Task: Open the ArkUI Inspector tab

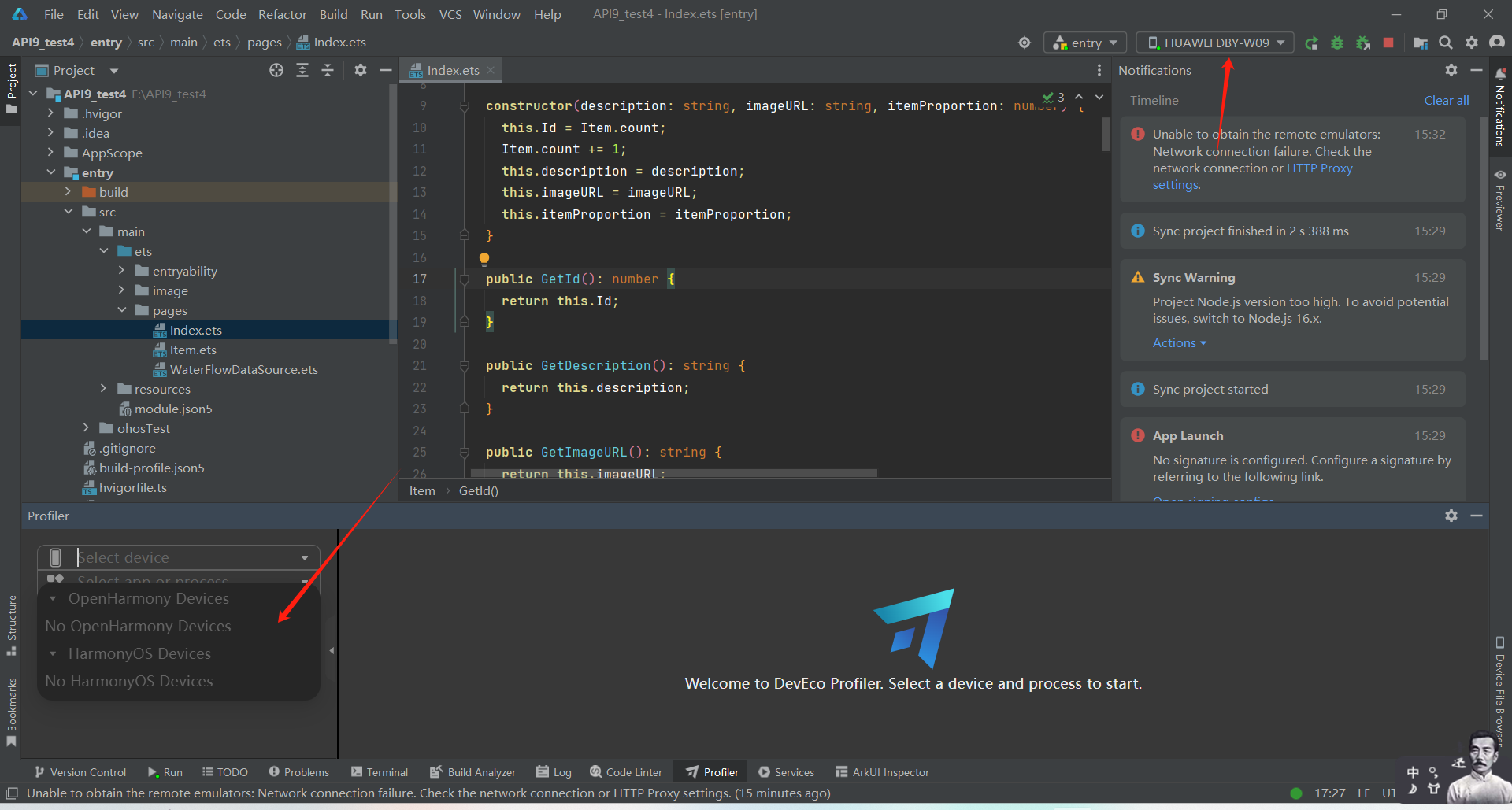Action: 882,772
